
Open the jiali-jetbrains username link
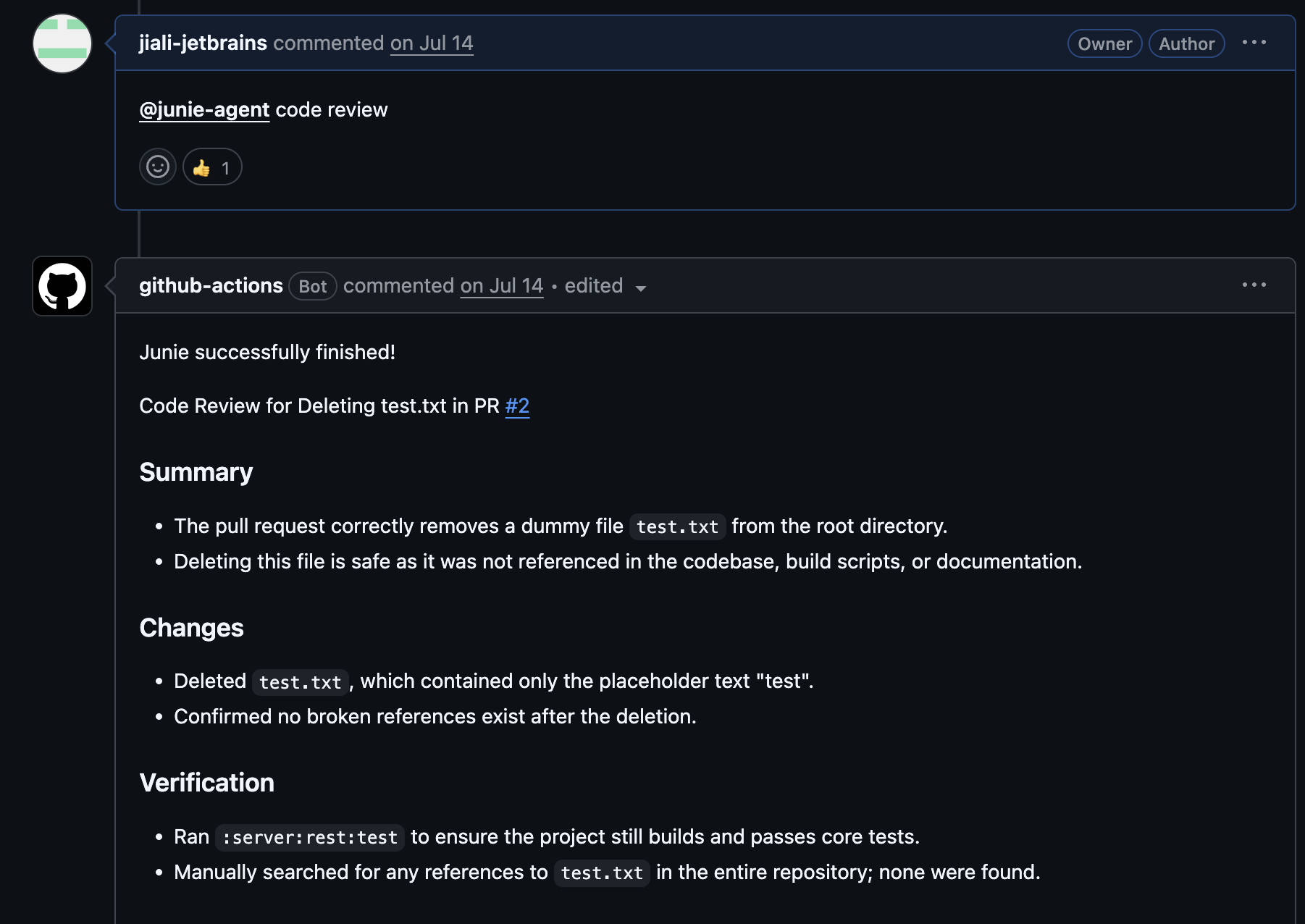(203, 43)
